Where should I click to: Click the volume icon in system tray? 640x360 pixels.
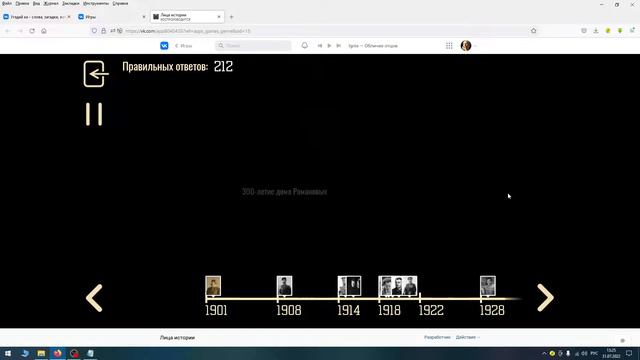click(x=584, y=353)
